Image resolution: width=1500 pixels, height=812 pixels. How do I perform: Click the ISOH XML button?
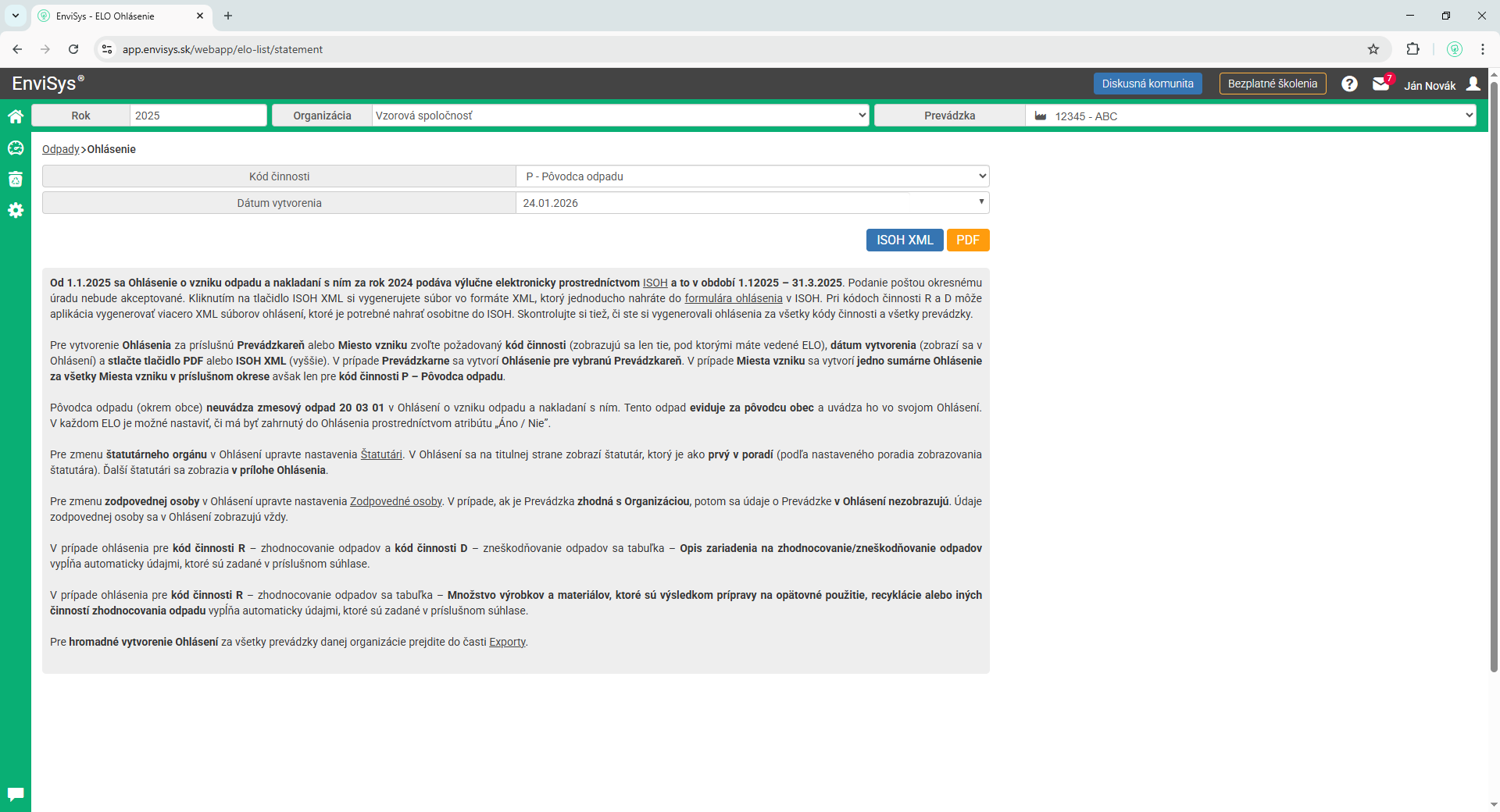905,240
